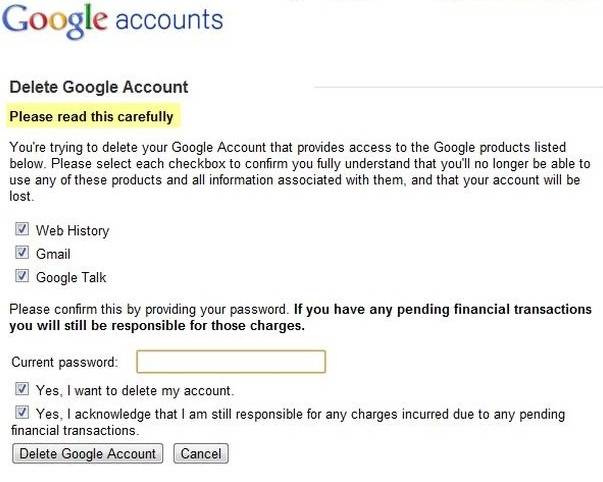Cancel the account deletion
603x482 pixels.
tap(201, 454)
